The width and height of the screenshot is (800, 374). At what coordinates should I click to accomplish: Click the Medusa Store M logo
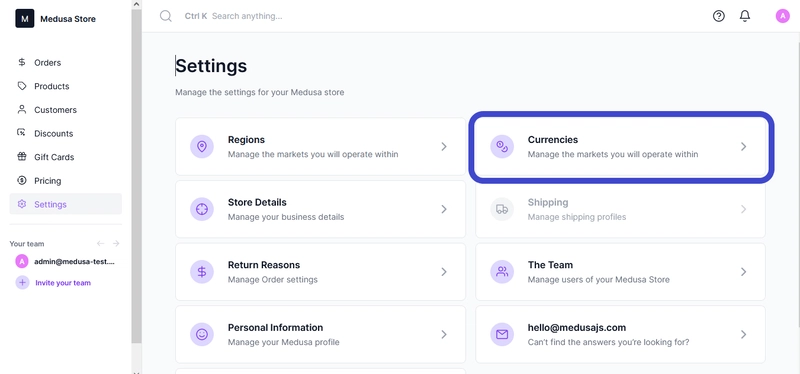click(x=24, y=18)
